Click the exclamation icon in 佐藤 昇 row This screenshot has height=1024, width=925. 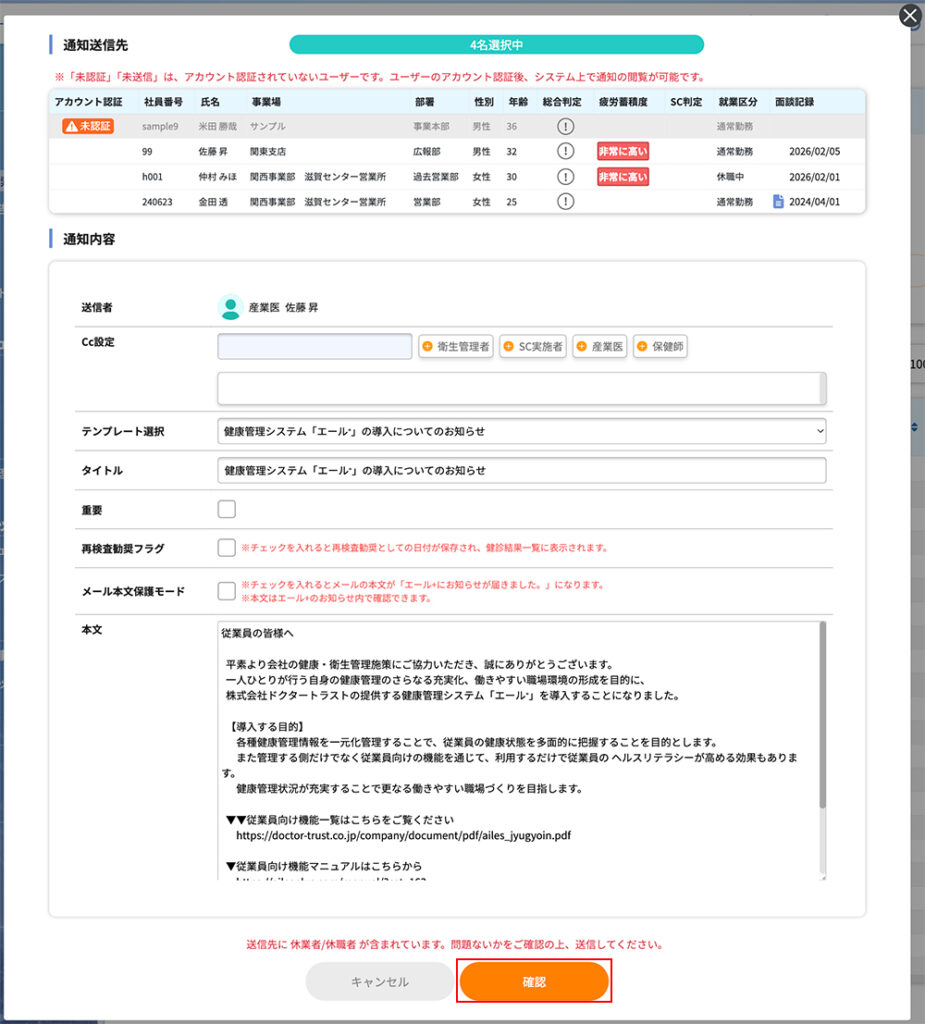[565, 152]
